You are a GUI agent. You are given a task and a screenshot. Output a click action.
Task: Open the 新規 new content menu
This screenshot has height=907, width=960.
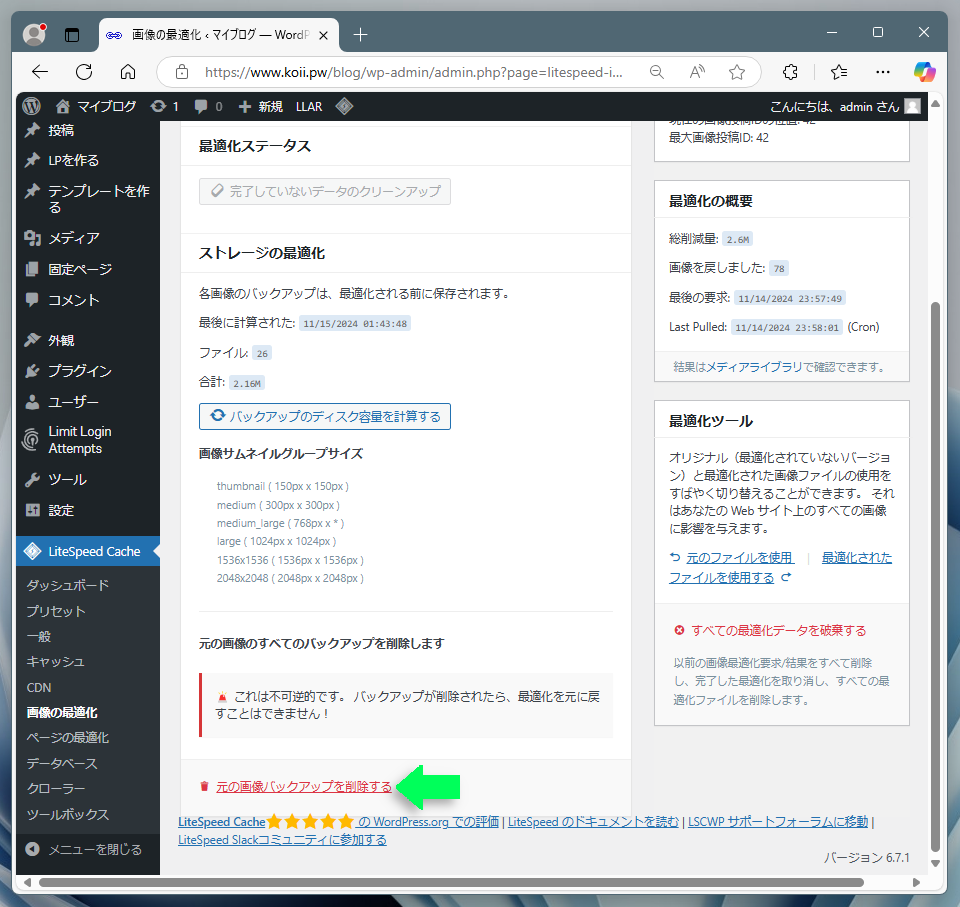coord(261,107)
